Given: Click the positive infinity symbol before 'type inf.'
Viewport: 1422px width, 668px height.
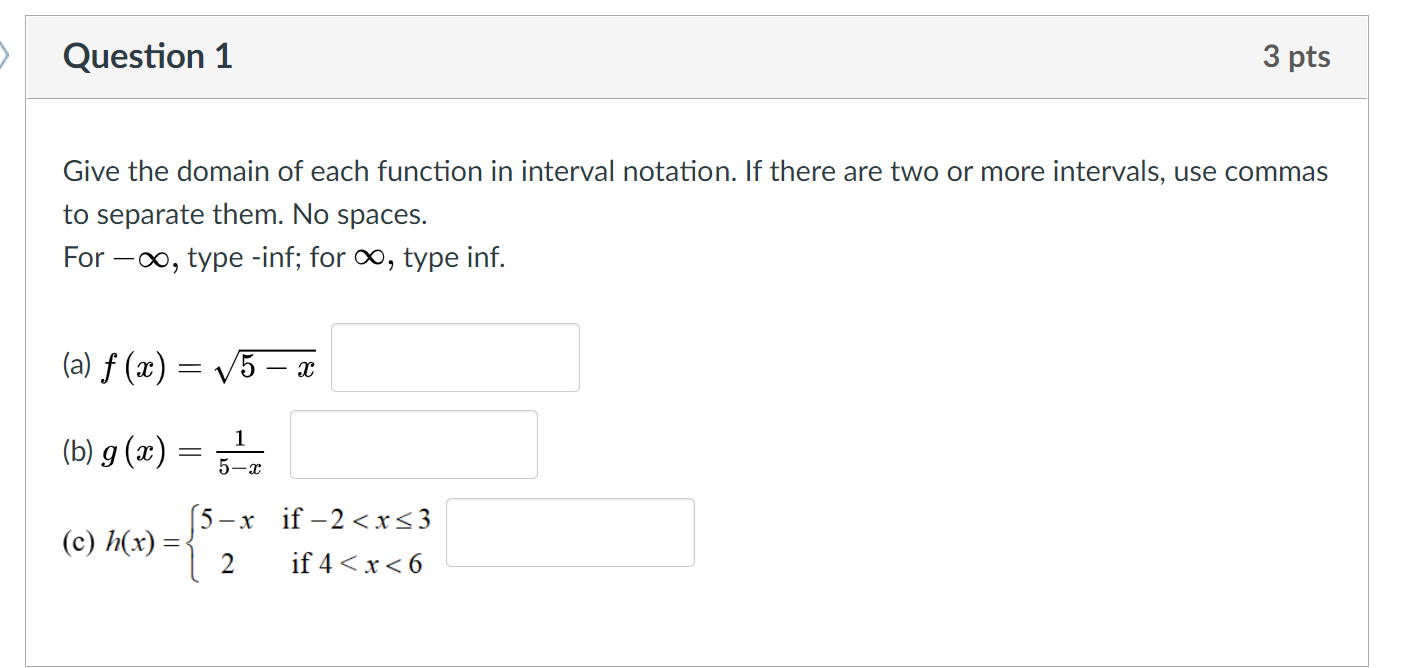Looking at the screenshot, I should pyautogui.click(x=365, y=258).
